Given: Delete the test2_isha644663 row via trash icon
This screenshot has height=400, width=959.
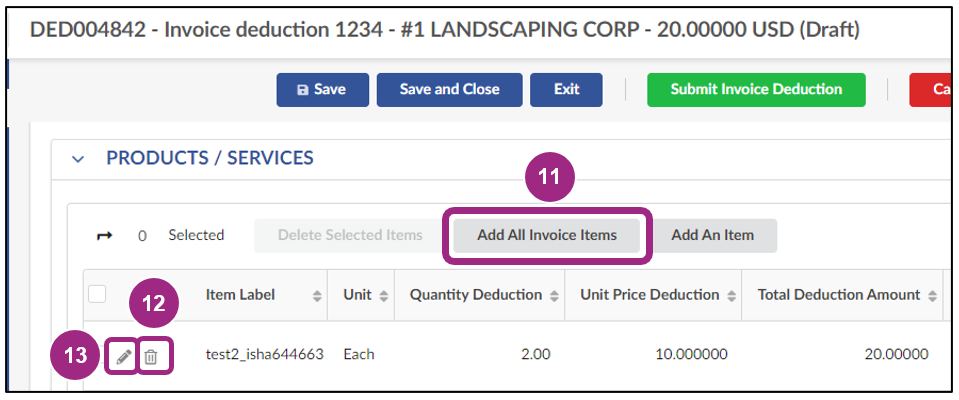Looking at the screenshot, I should [151, 355].
